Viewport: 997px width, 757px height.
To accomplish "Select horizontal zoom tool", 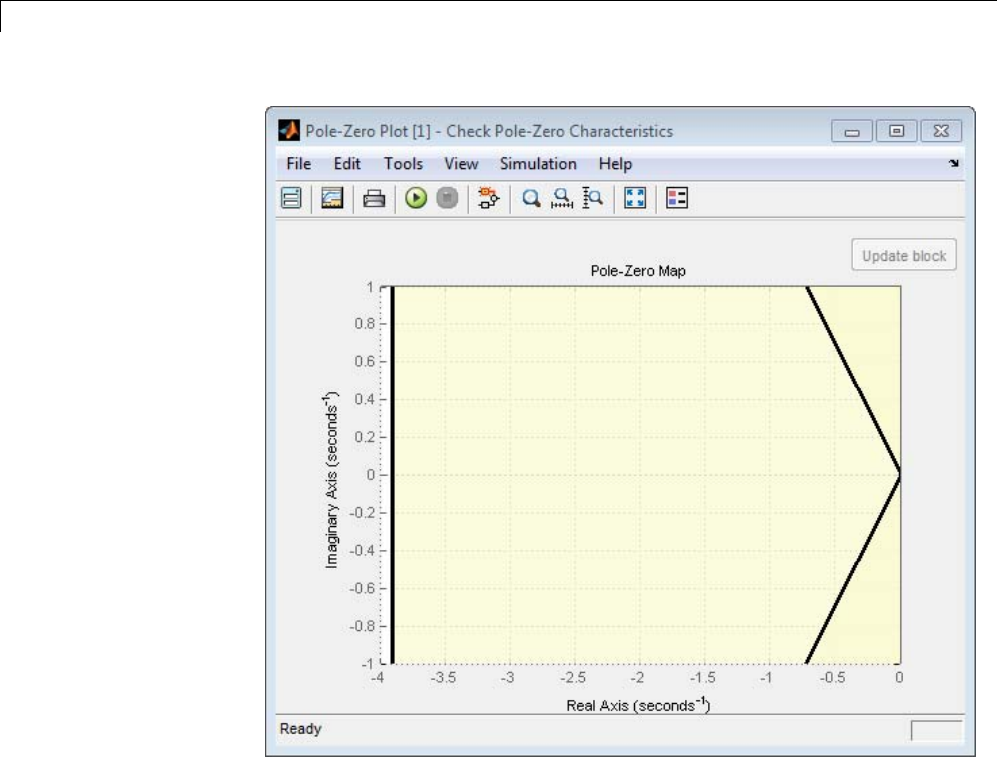I will [562, 199].
